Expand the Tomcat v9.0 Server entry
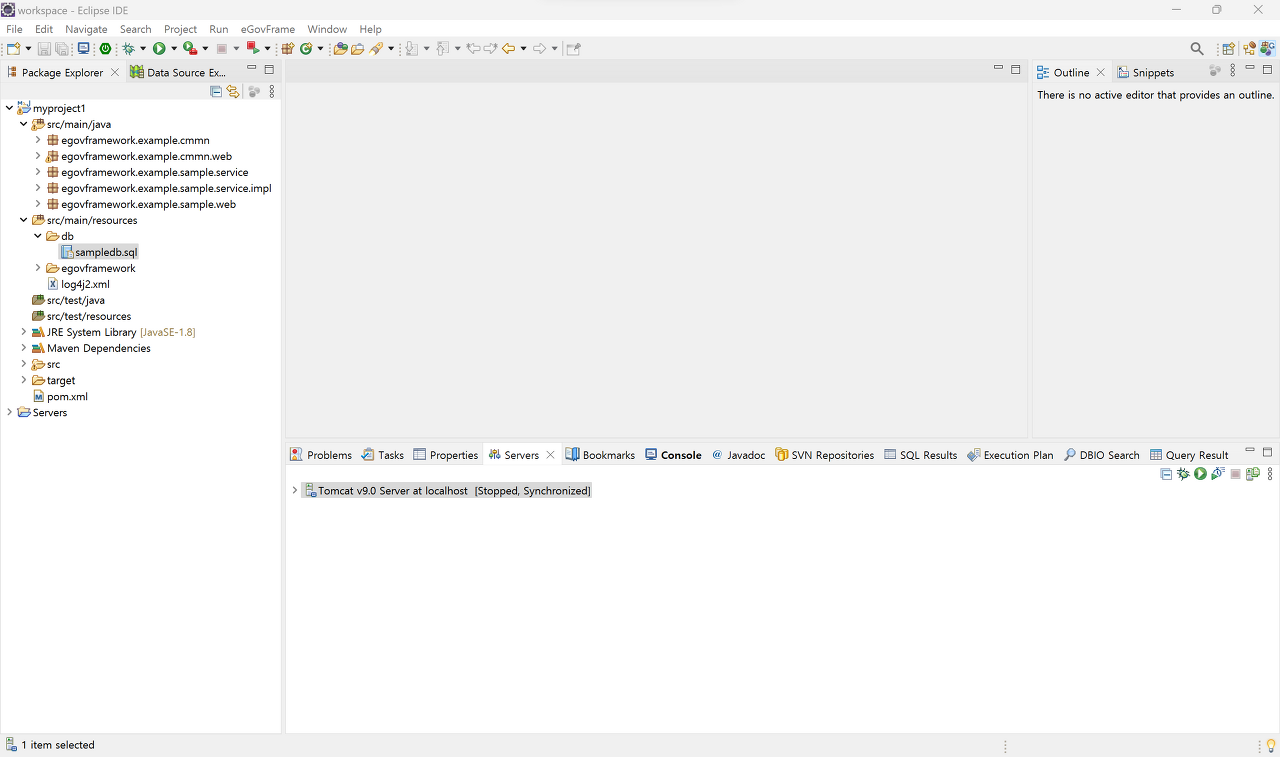The height and width of the screenshot is (757, 1280). point(295,491)
